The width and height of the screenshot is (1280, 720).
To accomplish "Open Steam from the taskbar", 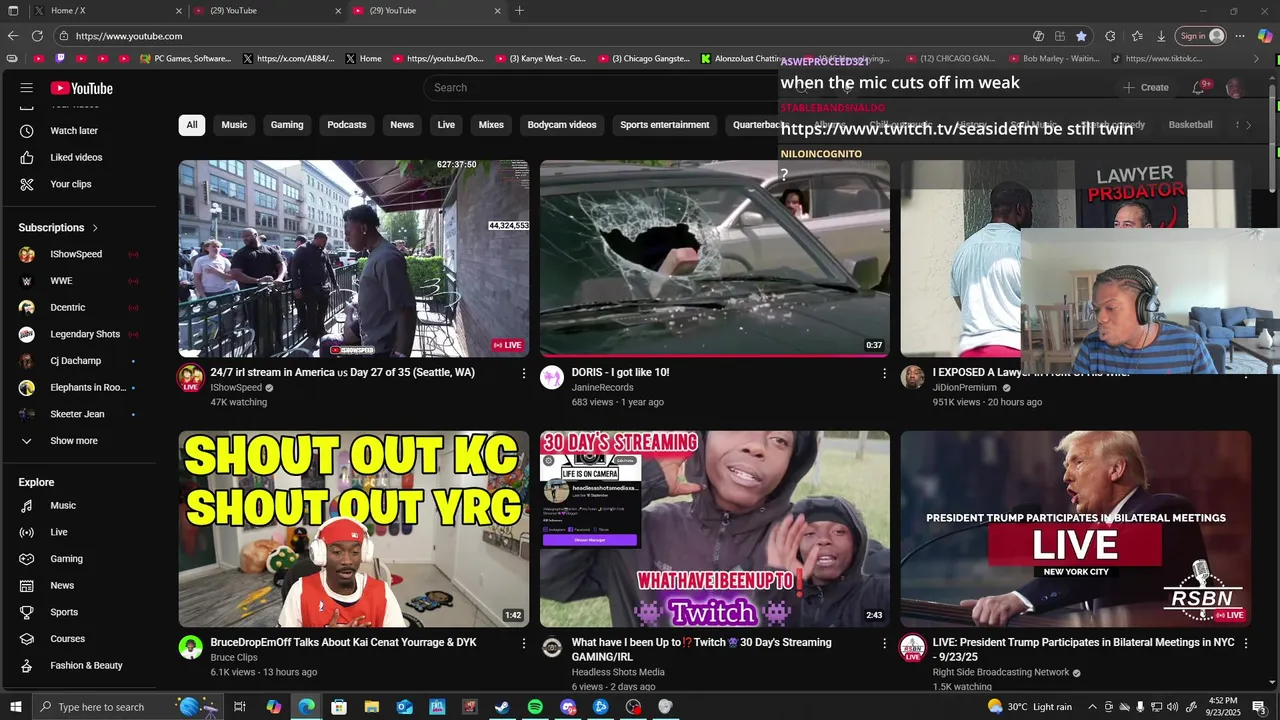I will [502, 707].
